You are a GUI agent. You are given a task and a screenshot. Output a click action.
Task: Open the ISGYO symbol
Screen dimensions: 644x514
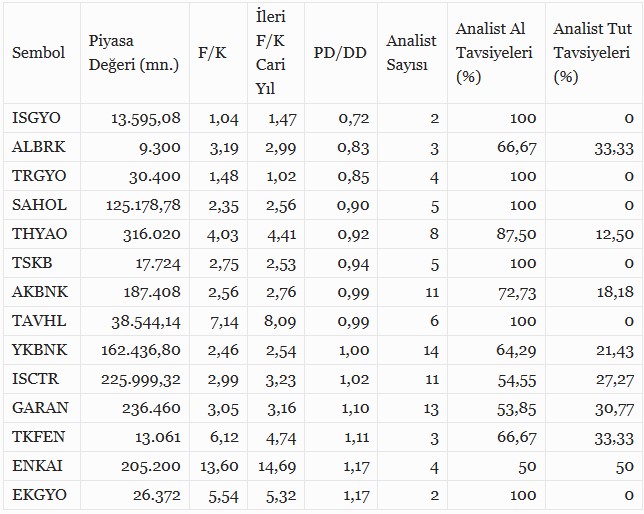coord(36,118)
